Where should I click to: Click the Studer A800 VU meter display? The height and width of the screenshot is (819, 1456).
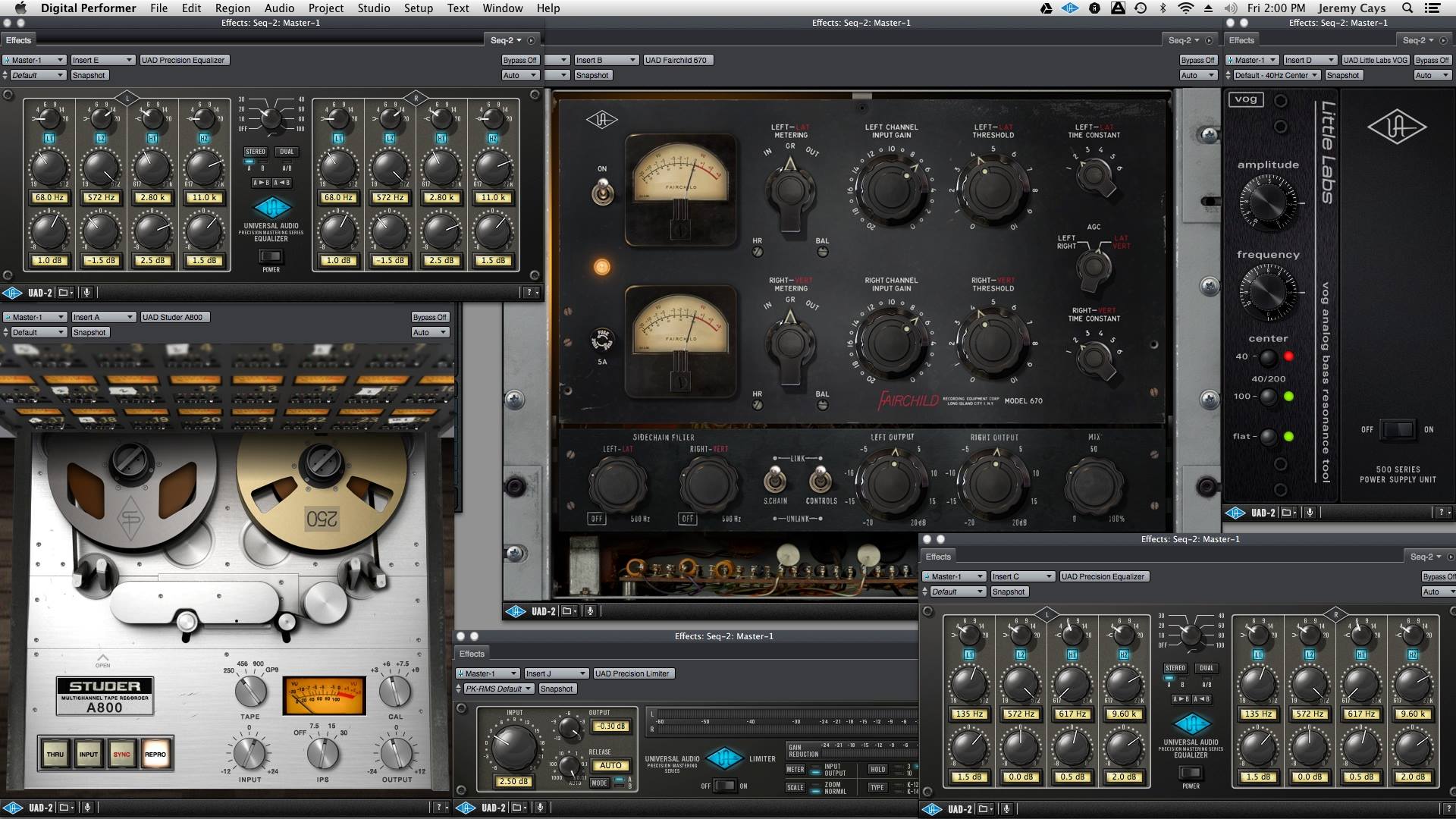click(x=324, y=695)
